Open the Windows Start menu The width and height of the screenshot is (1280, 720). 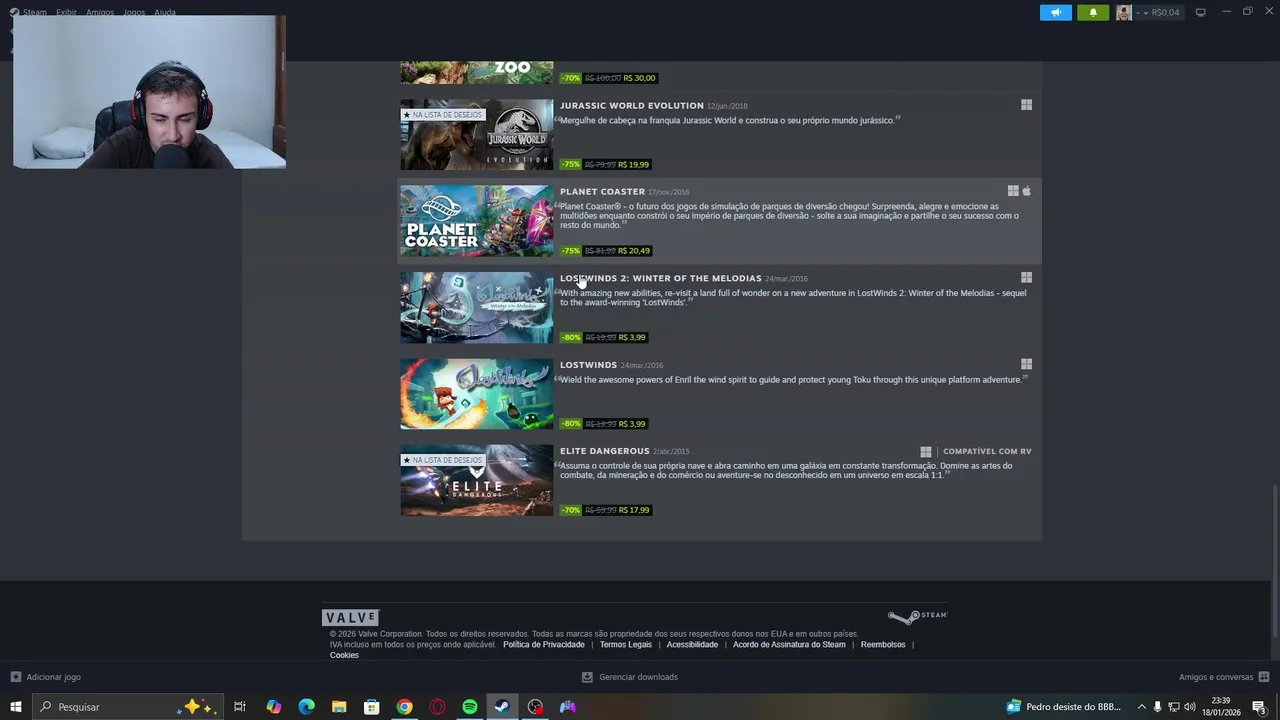tap(15, 707)
